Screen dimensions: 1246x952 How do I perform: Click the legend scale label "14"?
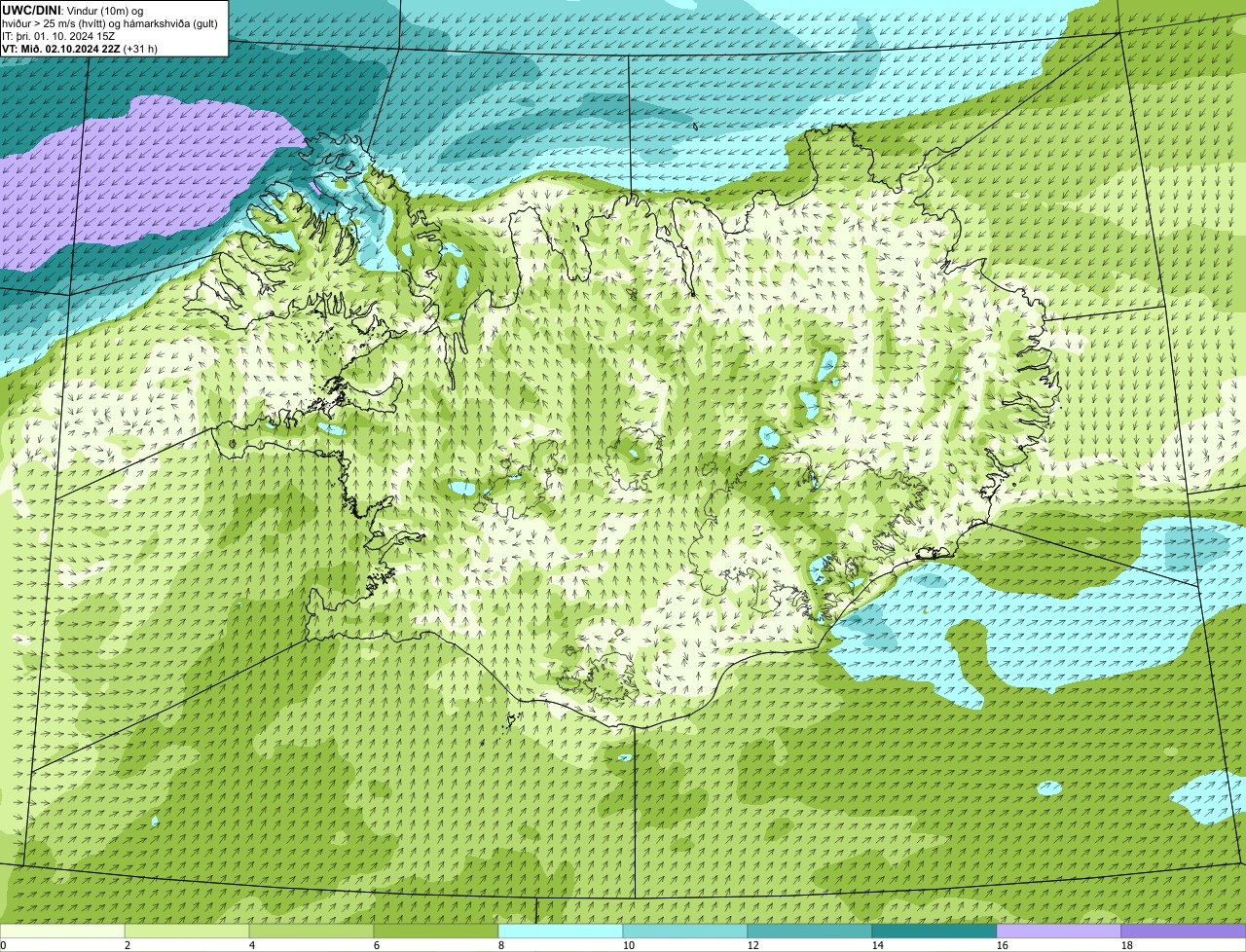point(878,945)
